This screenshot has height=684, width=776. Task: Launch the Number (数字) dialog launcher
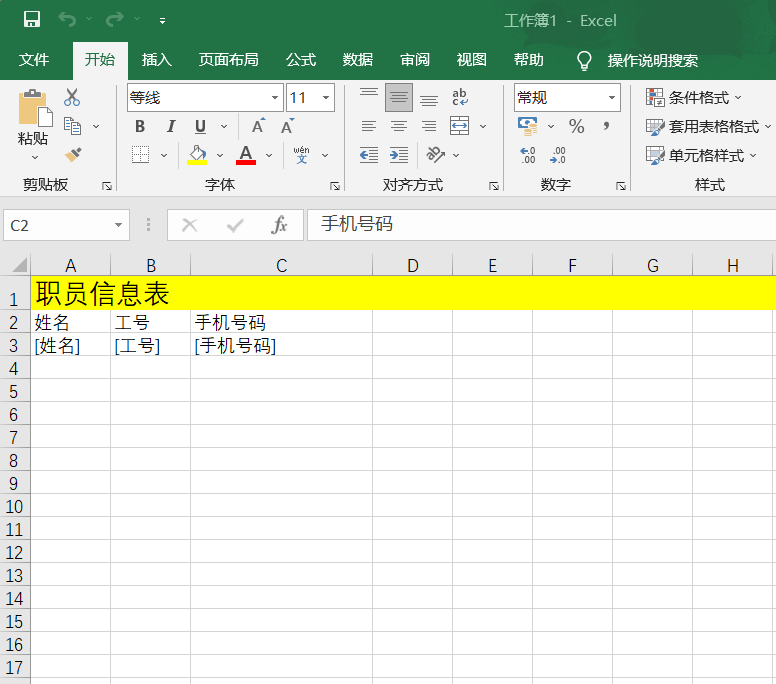coord(621,186)
